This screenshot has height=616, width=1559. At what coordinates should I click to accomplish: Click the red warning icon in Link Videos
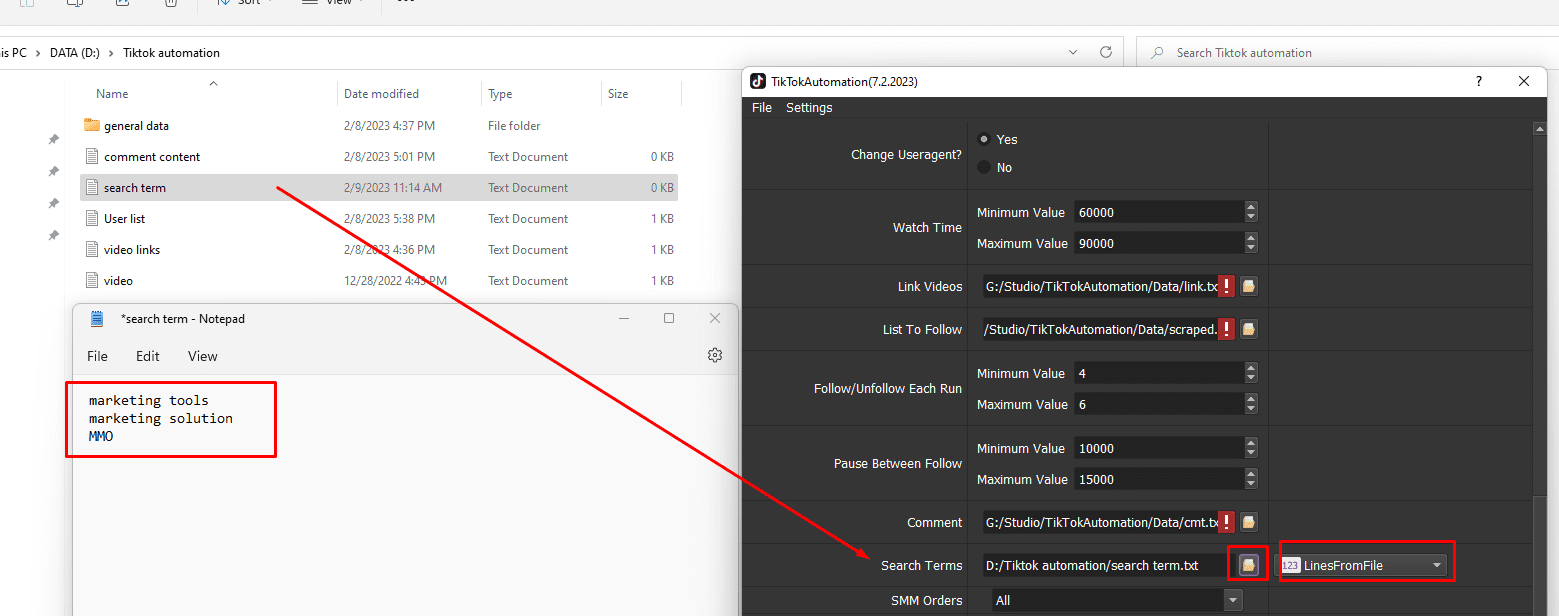1227,287
